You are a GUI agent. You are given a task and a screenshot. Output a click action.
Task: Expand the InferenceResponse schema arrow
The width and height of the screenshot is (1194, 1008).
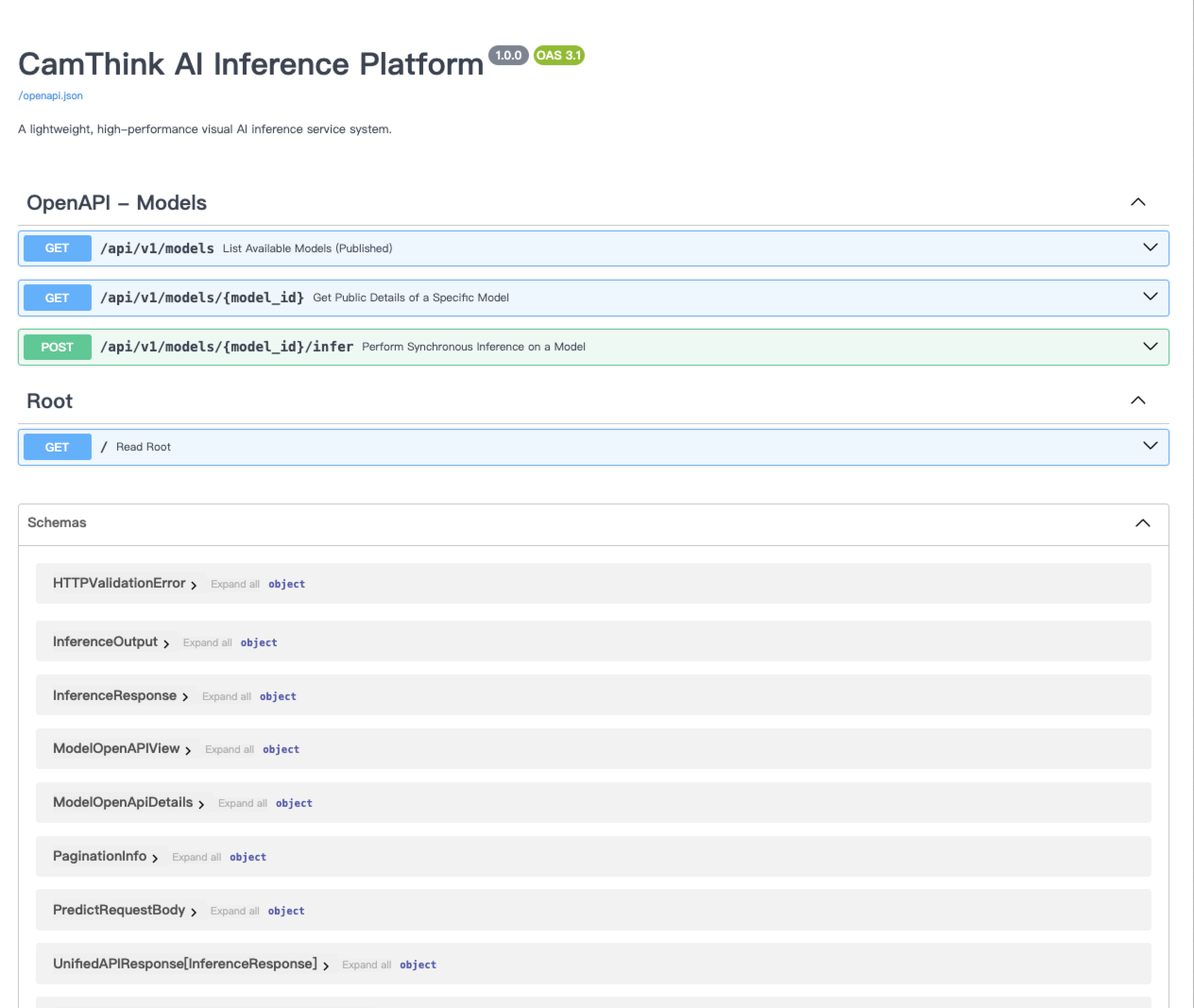(x=185, y=697)
